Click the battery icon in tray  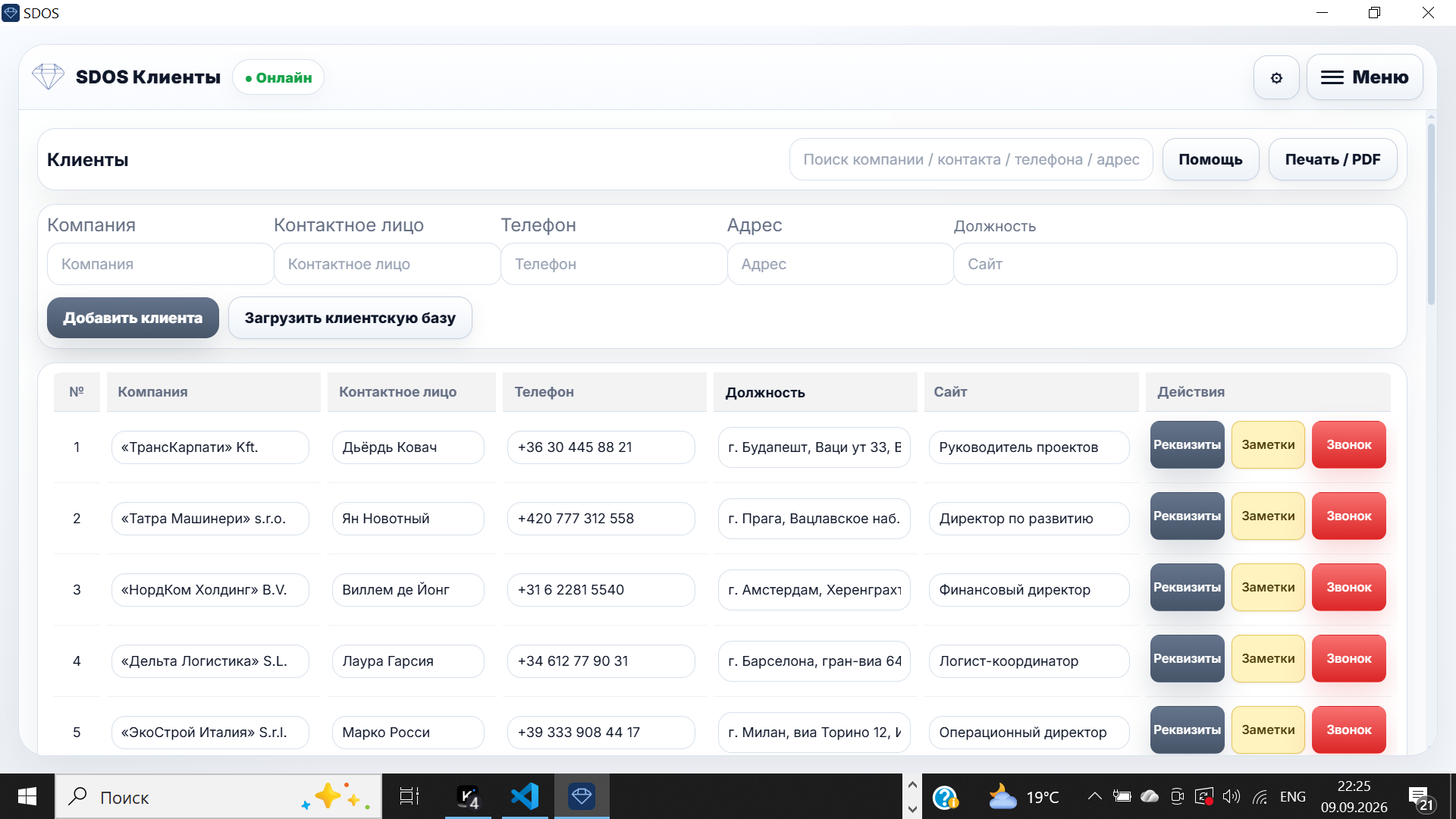tap(1122, 796)
